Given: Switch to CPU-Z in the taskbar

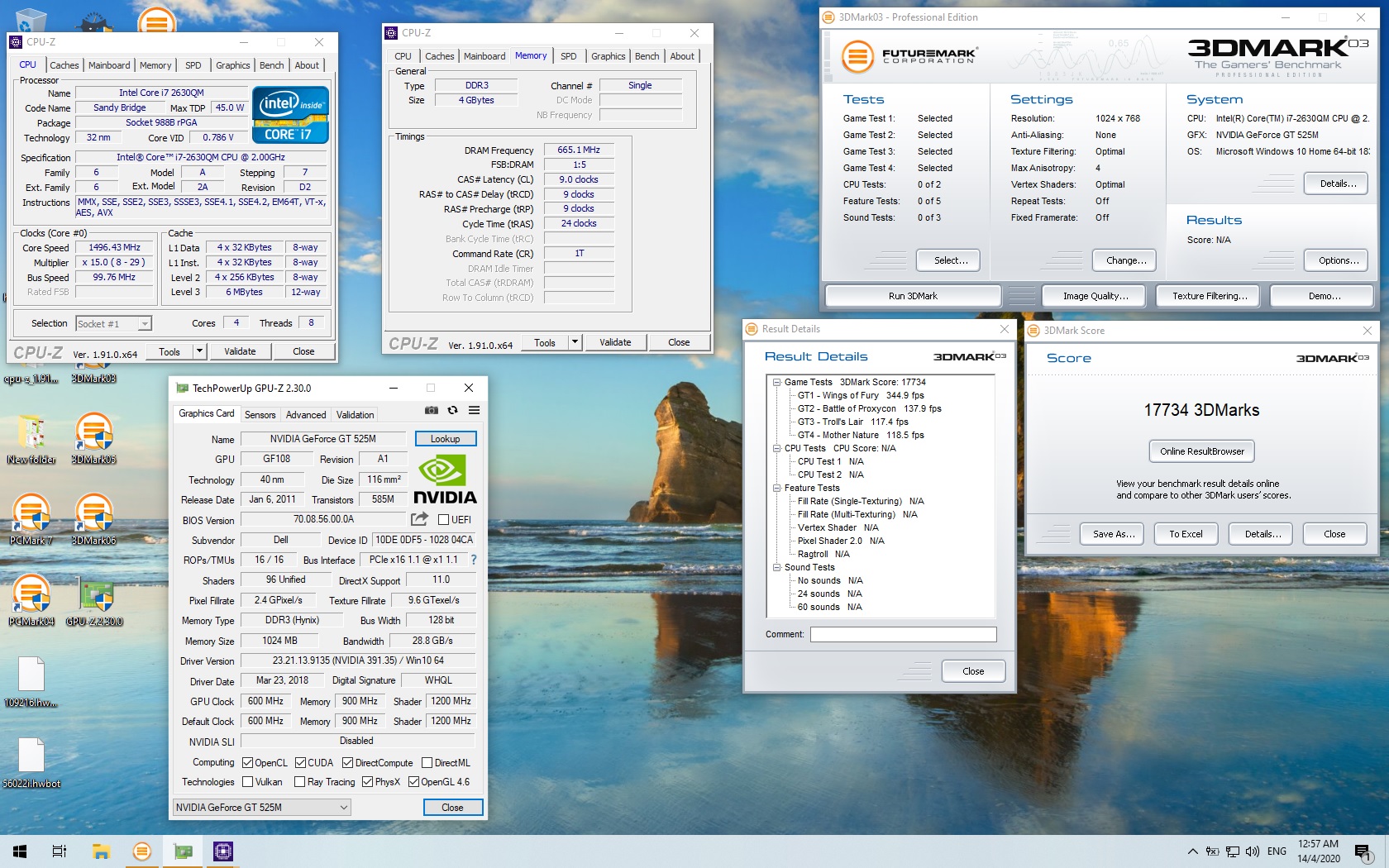Looking at the screenshot, I should tap(223, 851).
